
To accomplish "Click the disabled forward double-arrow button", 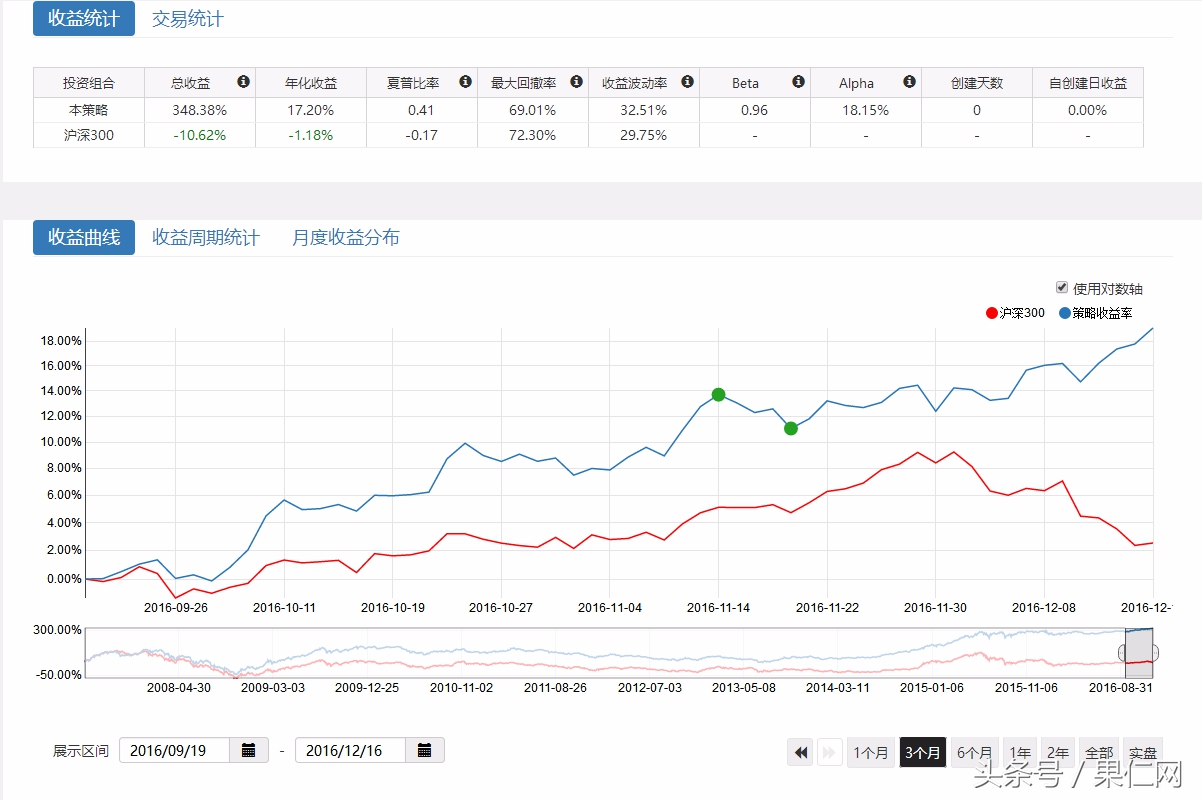I will coord(830,752).
